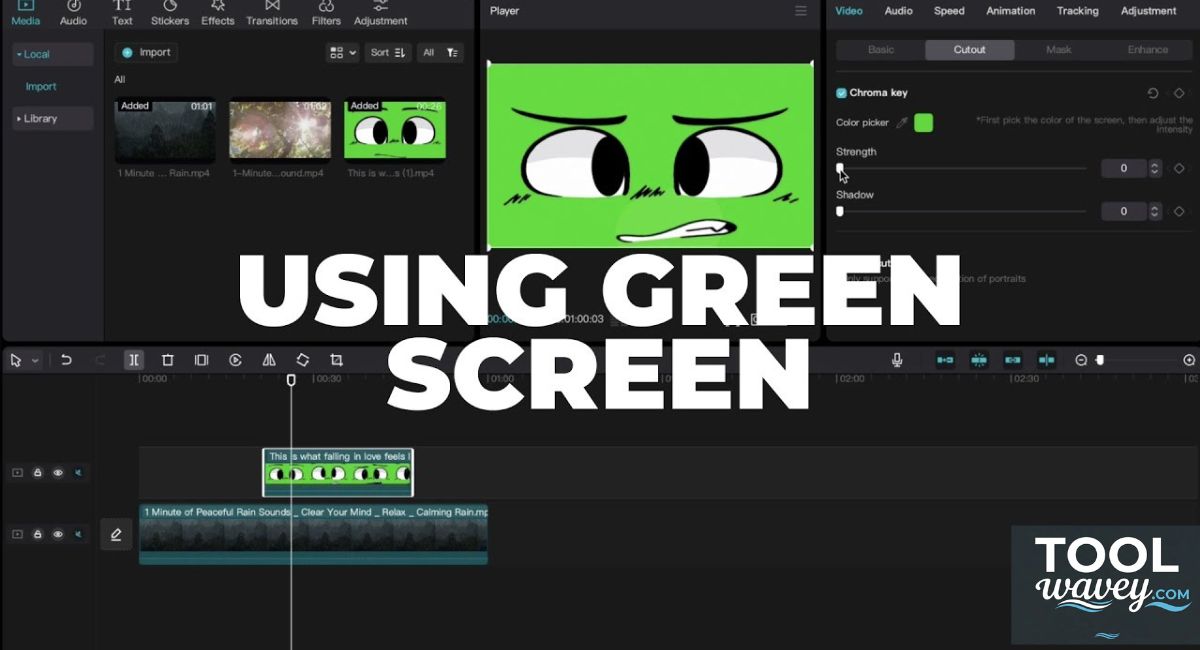Click the Undo arrow
1200x650 pixels.
point(66,360)
